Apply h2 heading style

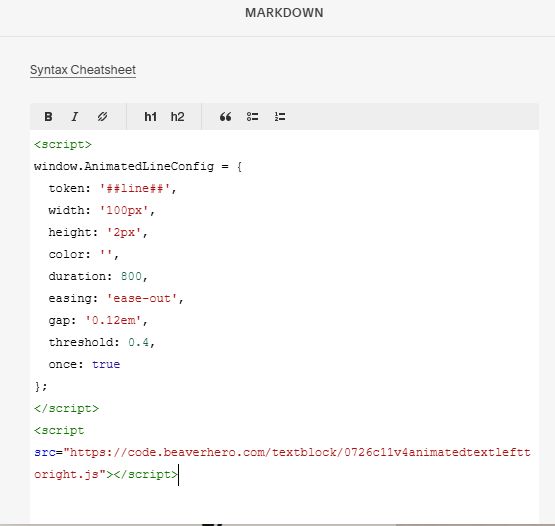coord(177,116)
